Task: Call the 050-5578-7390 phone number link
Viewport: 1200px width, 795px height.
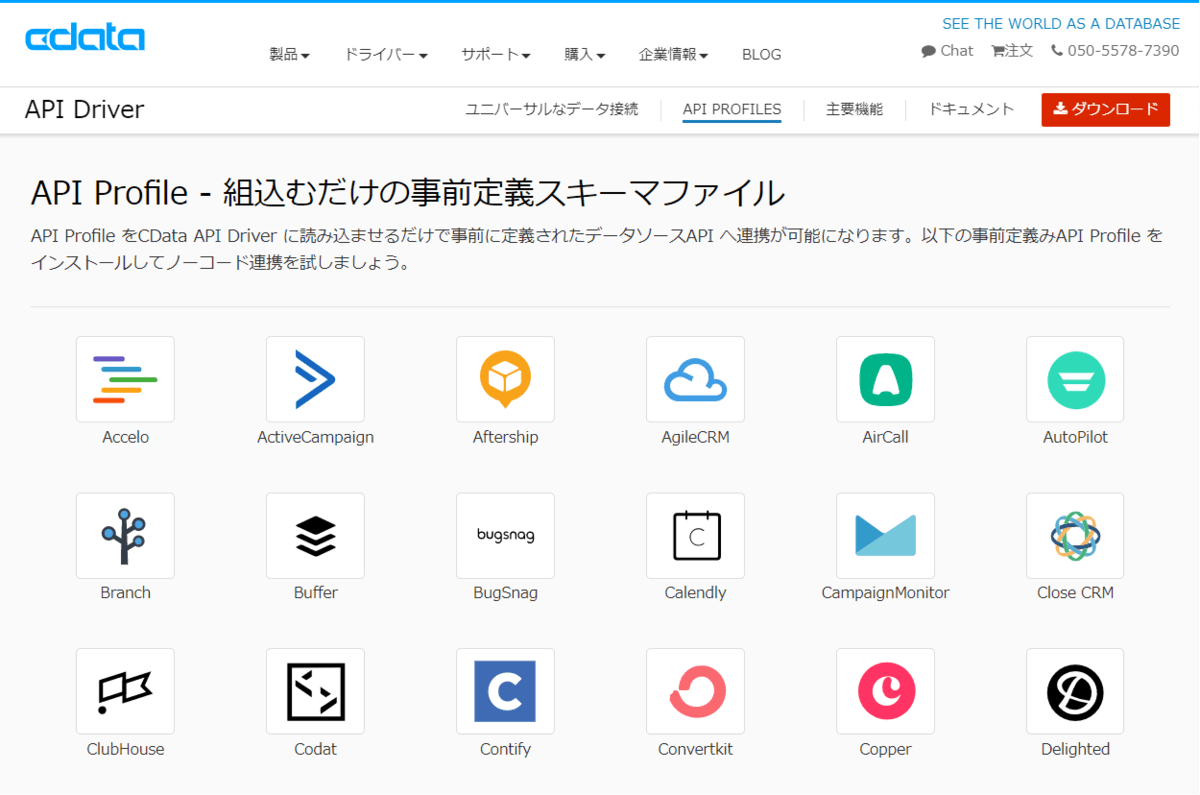Action: pos(1115,51)
